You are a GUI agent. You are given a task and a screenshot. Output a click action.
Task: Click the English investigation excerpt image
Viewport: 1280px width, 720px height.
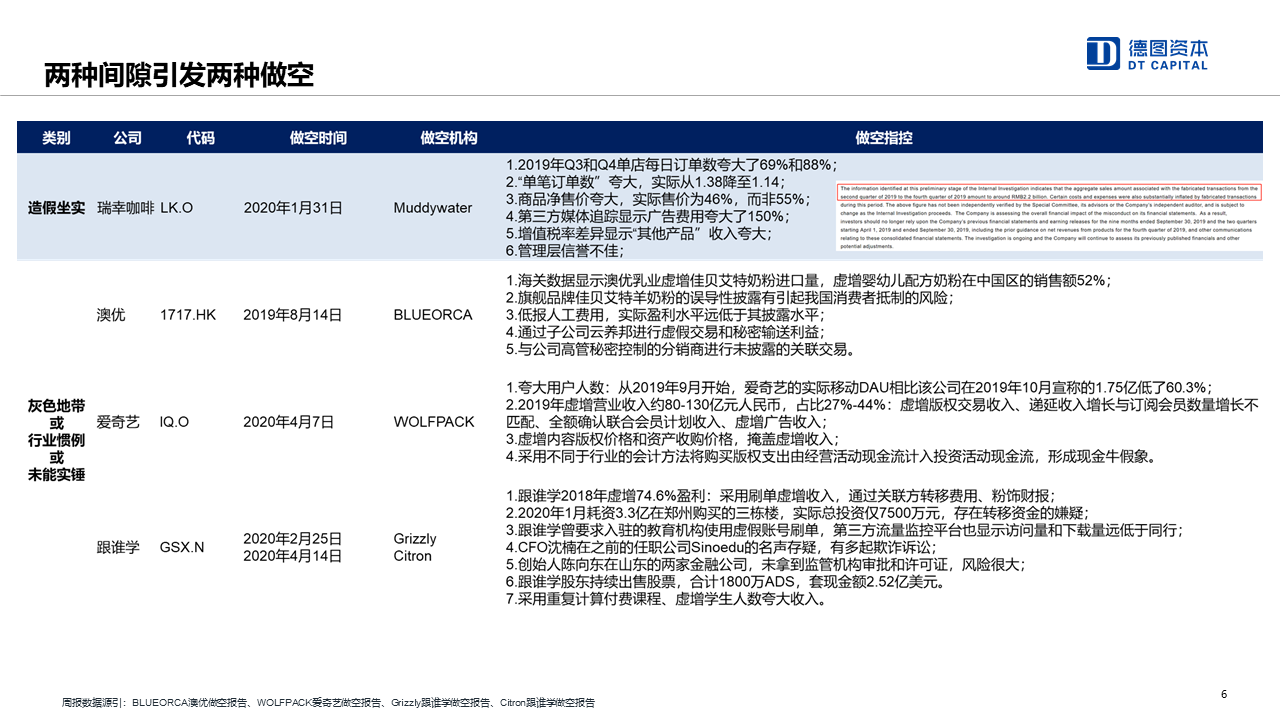[x=1049, y=214]
